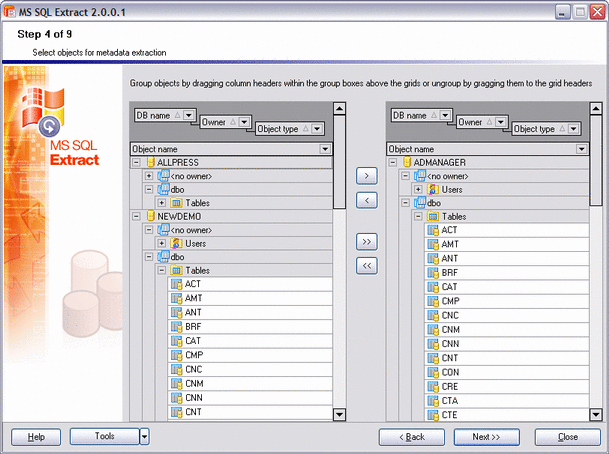
Task: Click table icon of CON in right grid
Action: coord(433,372)
